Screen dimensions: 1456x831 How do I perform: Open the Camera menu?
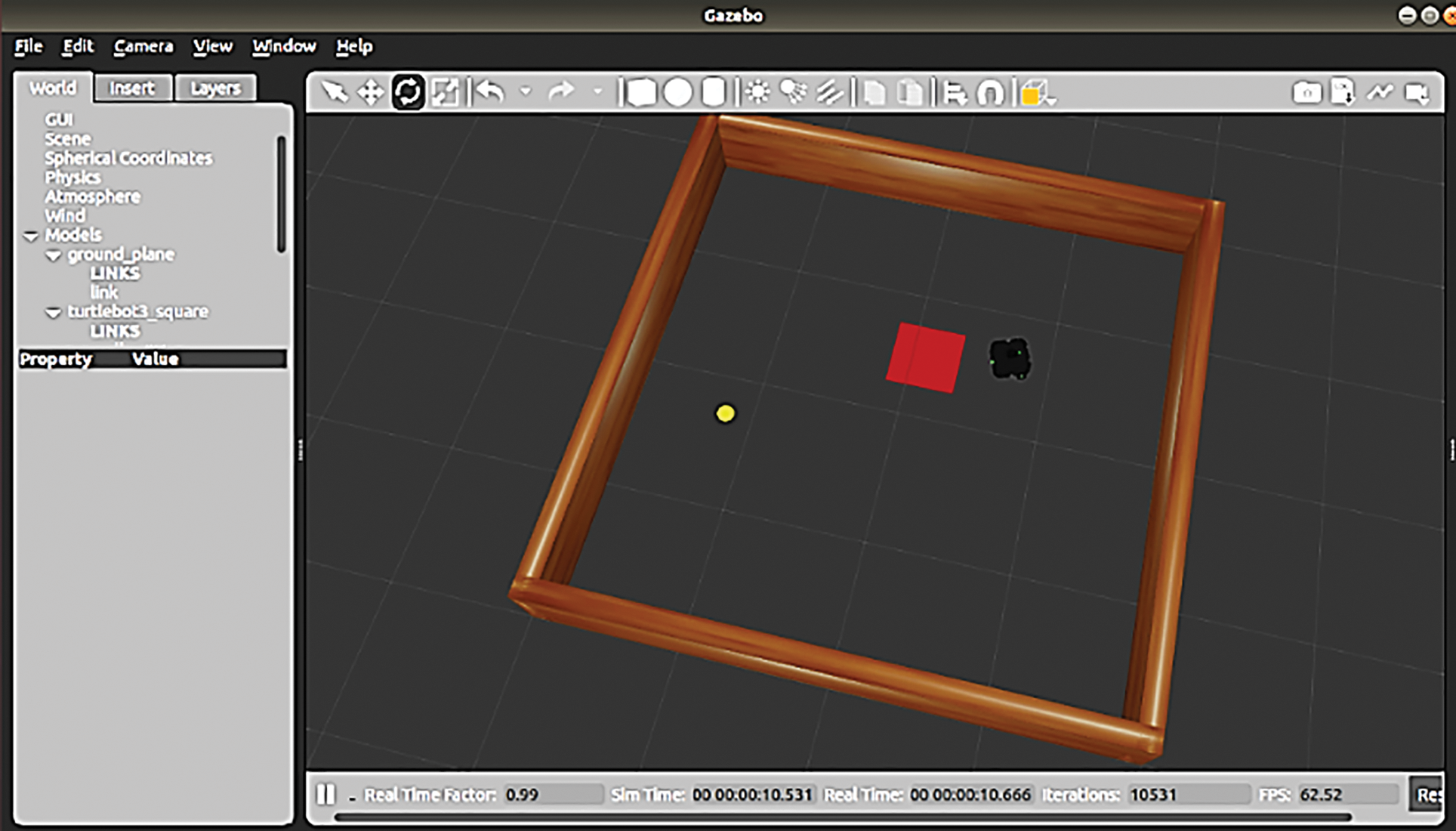143,47
